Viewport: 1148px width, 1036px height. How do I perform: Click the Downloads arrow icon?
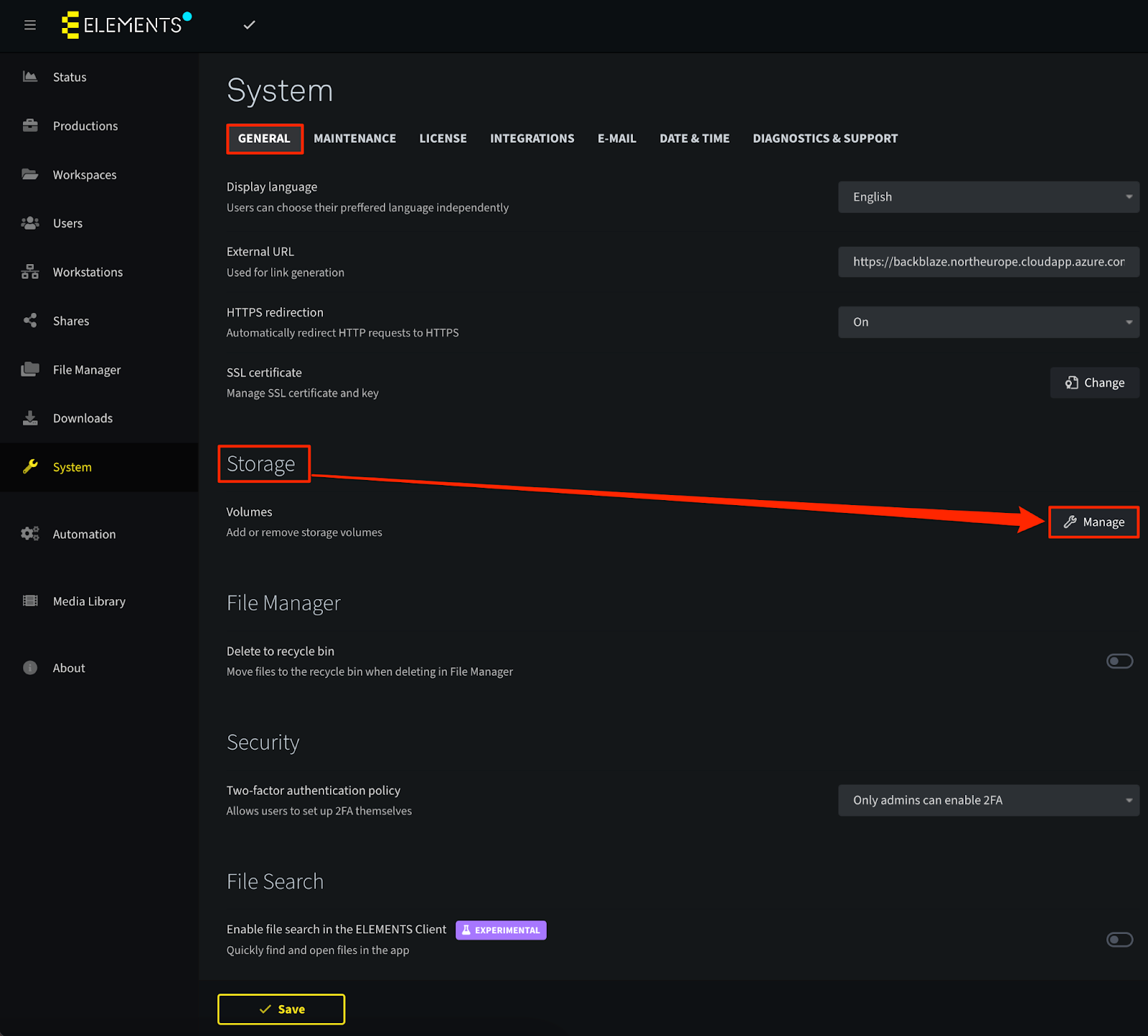coord(30,418)
